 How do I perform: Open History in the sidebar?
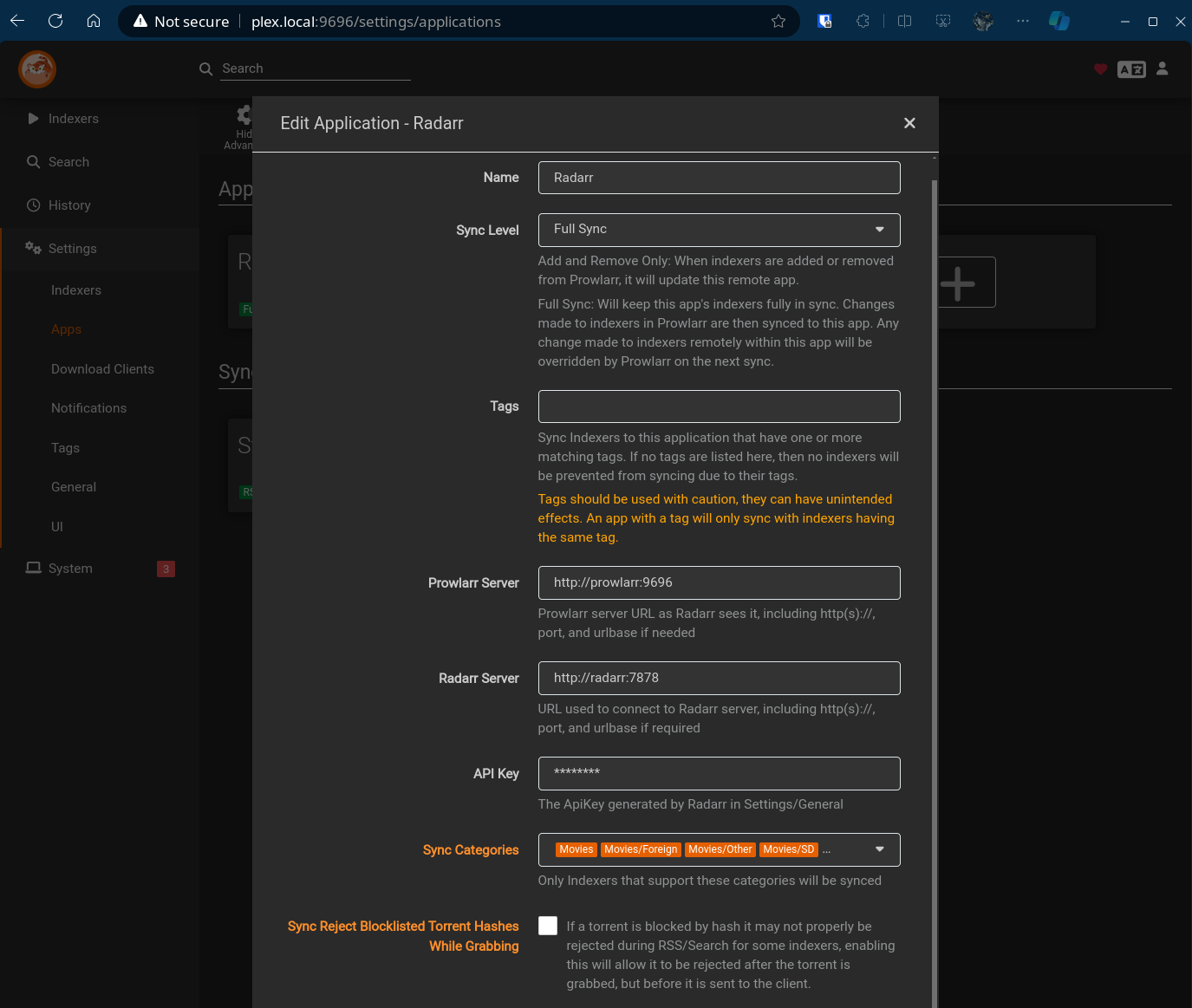coord(69,205)
